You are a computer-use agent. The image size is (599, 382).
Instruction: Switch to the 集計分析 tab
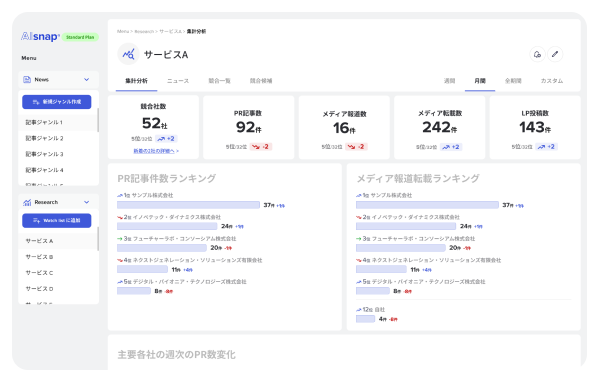(x=136, y=81)
